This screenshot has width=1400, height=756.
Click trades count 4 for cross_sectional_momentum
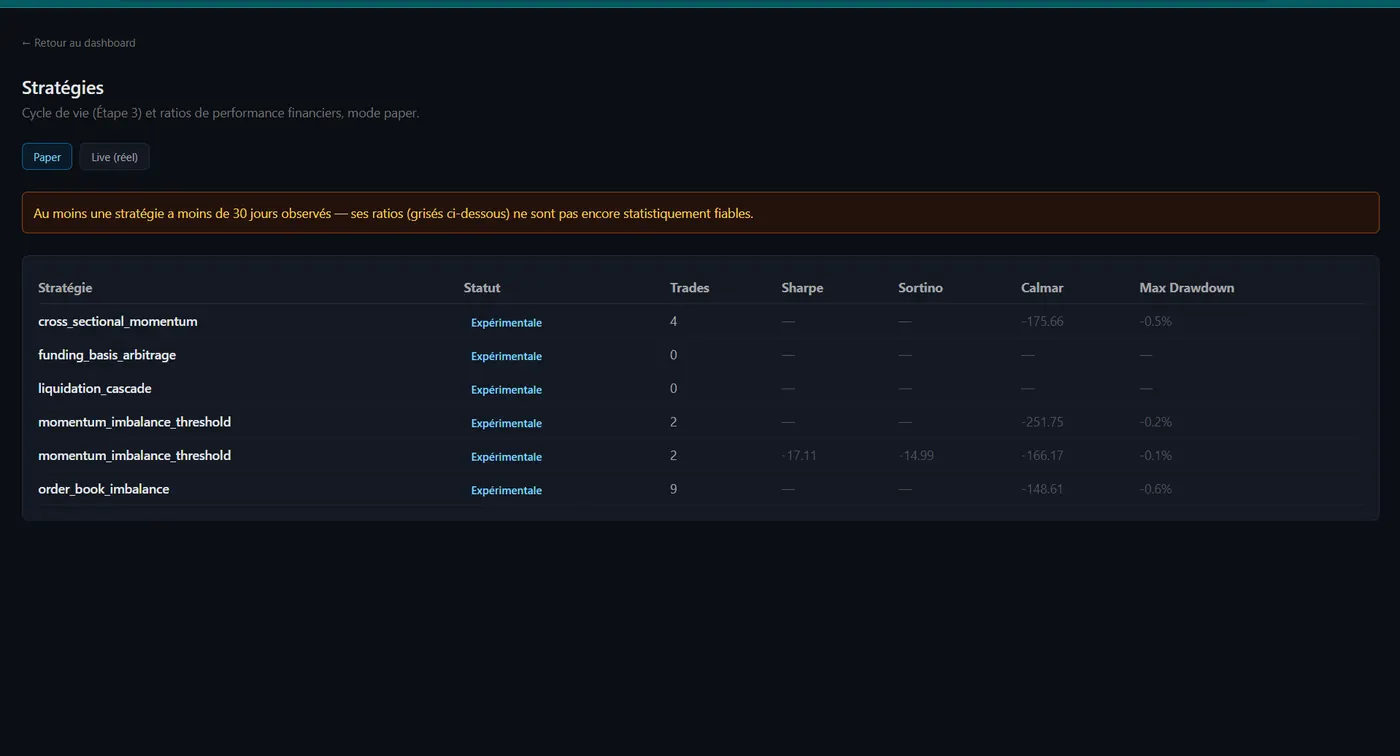(x=674, y=322)
